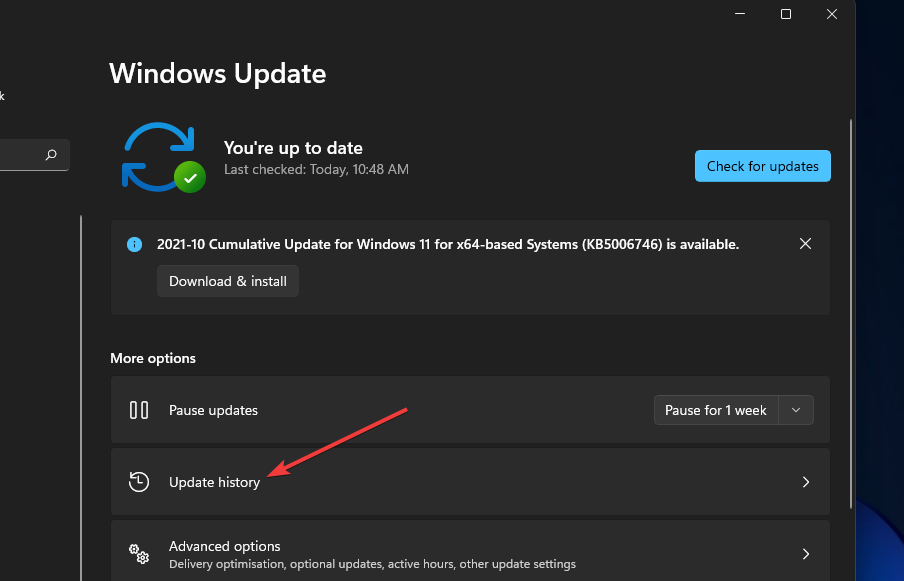Viewport: 904px width, 581px height.
Task: Open the Update history row
Action: [x=470, y=482]
